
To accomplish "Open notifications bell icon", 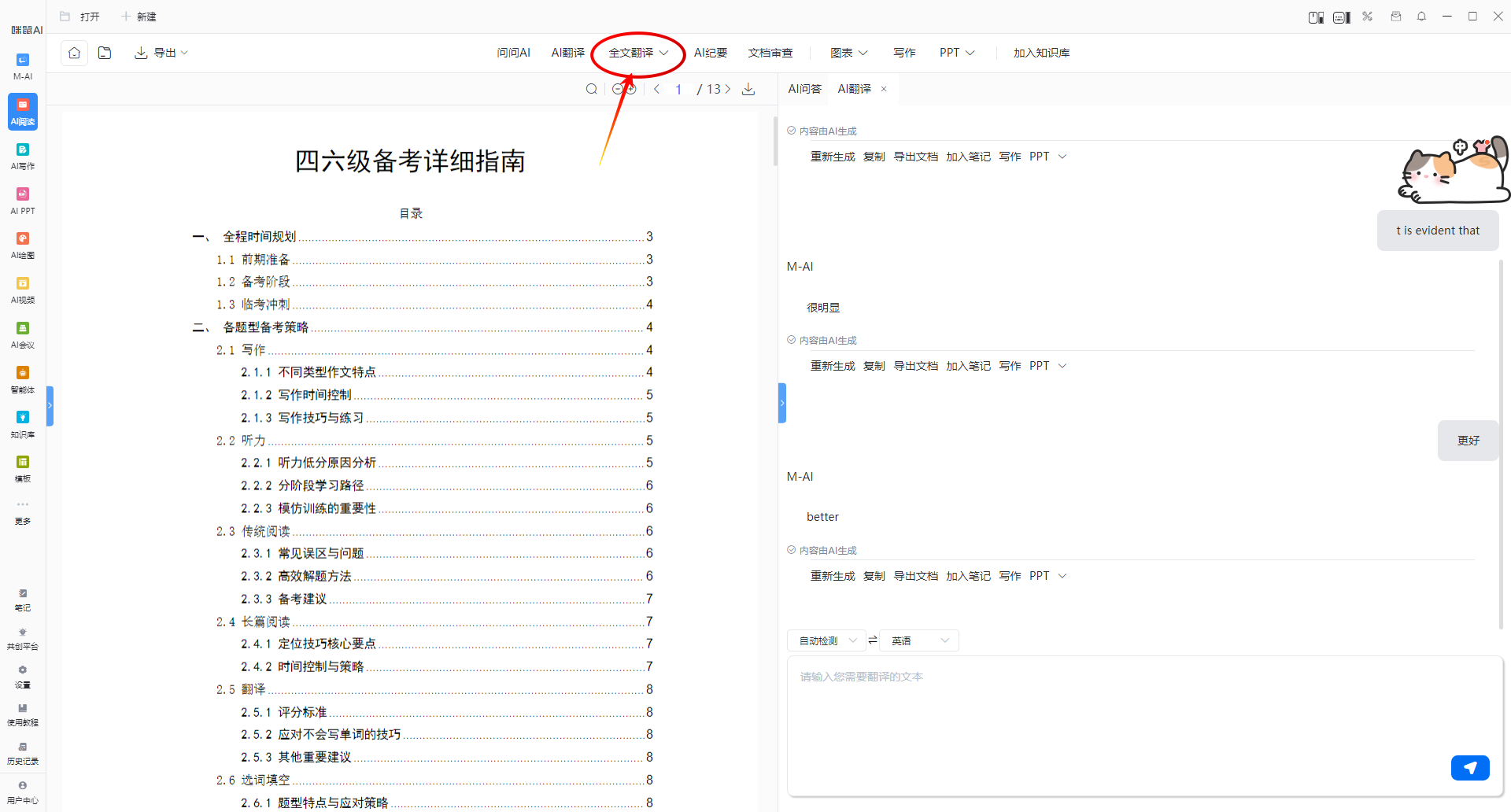I will point(1421,17).
